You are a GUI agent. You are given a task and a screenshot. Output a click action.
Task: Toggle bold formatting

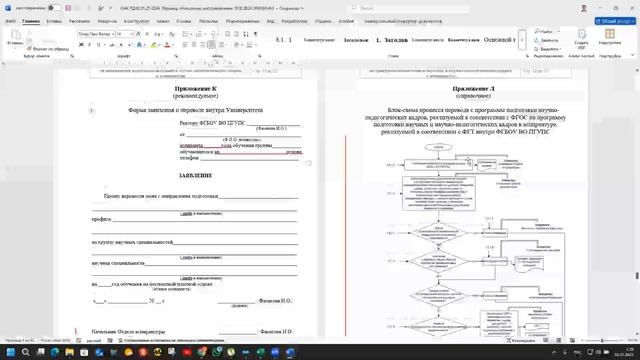[x=81, y=44]
